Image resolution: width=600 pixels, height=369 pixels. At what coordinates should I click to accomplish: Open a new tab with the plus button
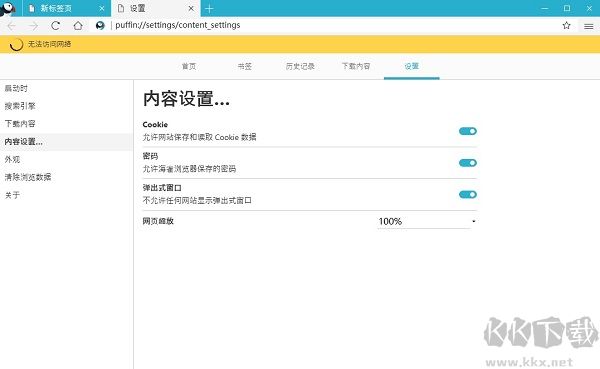pyautogui.click(x=209, y=8)
